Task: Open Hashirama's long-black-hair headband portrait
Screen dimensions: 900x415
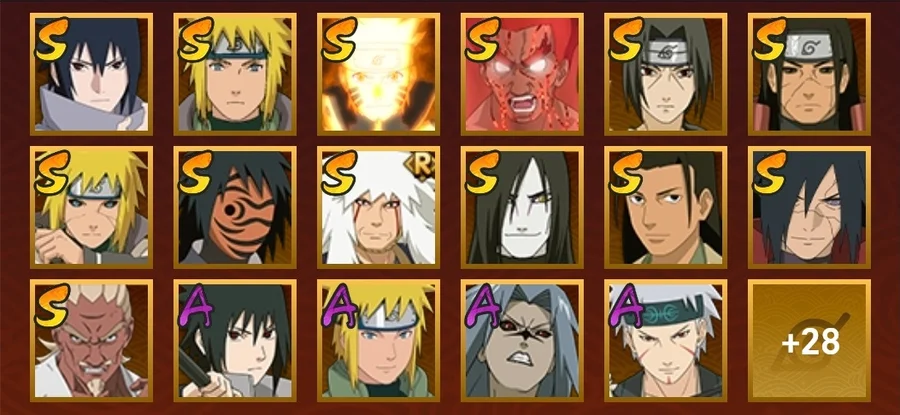Action: [809, 74]
